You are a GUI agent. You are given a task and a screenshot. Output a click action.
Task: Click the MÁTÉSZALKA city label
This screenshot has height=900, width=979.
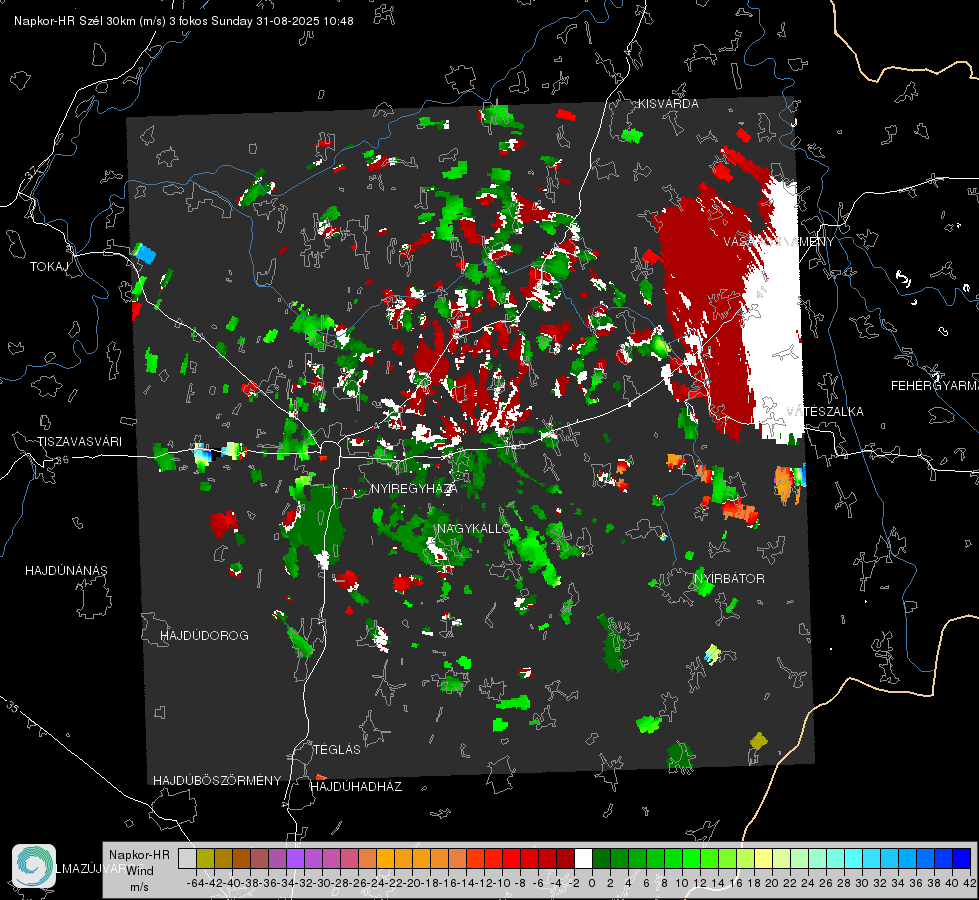(x=825, y=412)
